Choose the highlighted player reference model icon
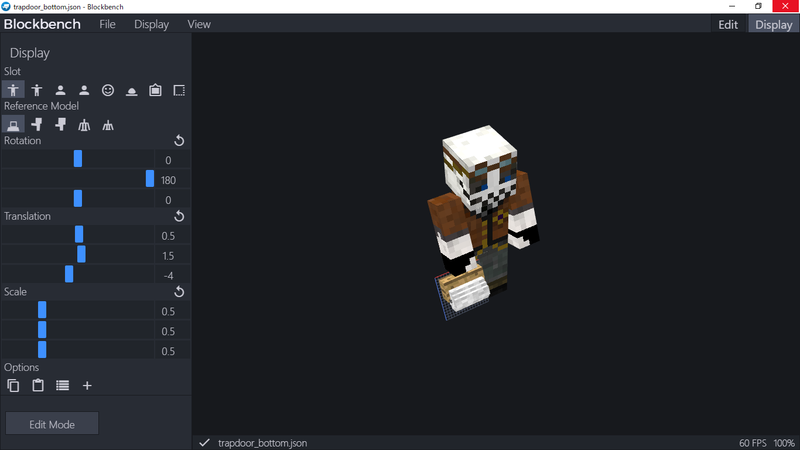Image resolution: width=800 pixels, height=450 pixels. 13,124
